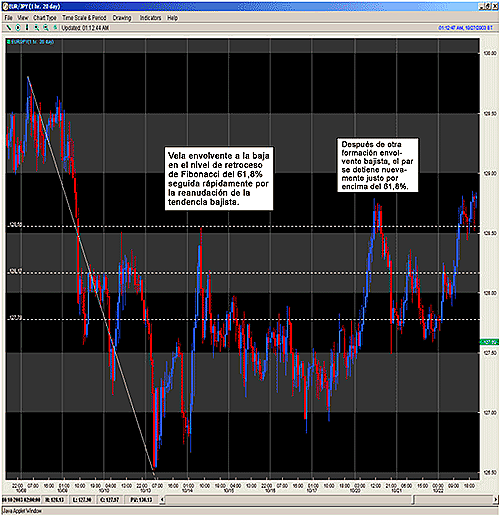This screenshot has width=500, height=515.
Task: Click the EUR/JPY title bar app icon
Action: click(6, 6)
